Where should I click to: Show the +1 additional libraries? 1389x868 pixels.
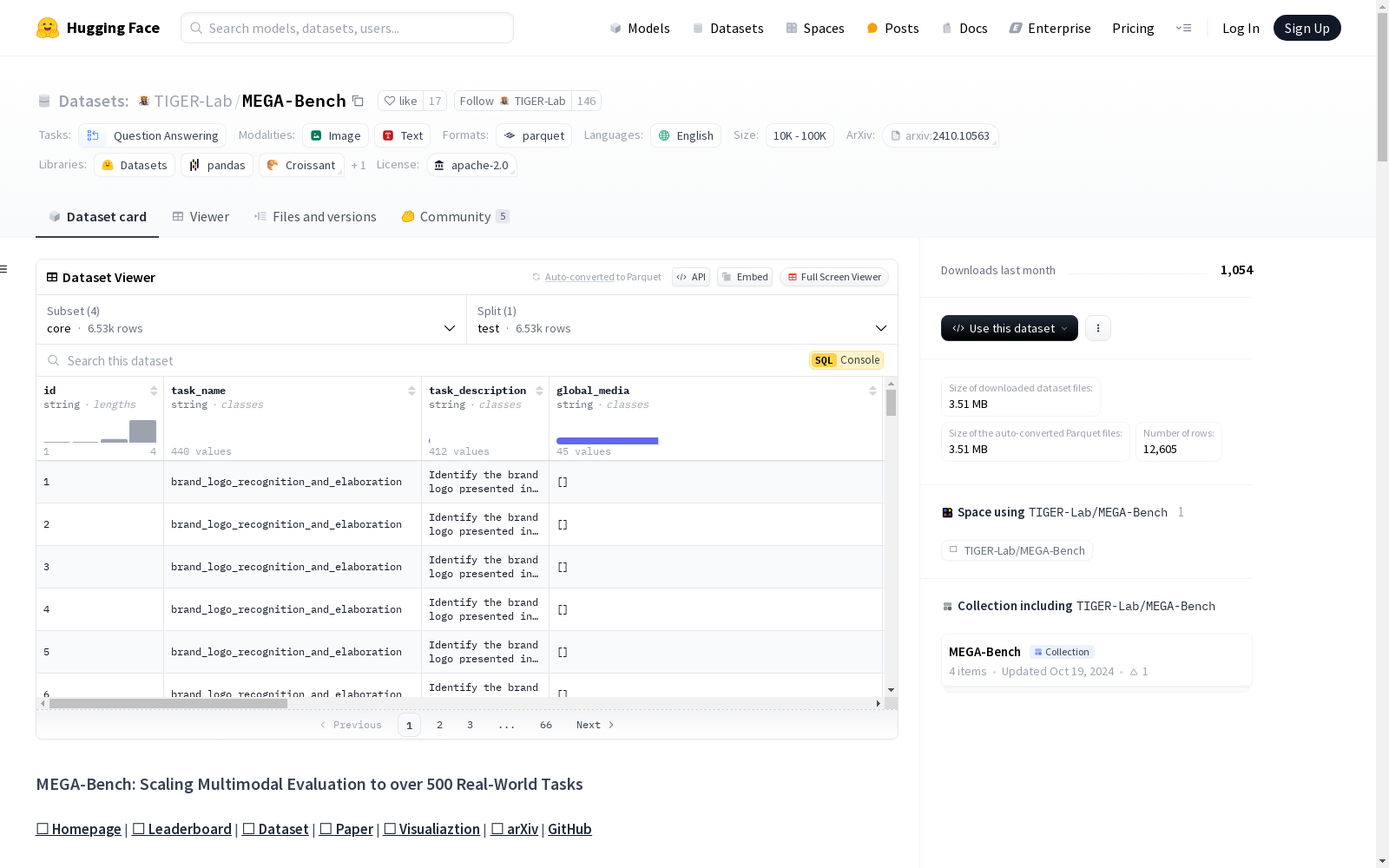(x=359, y=165)
